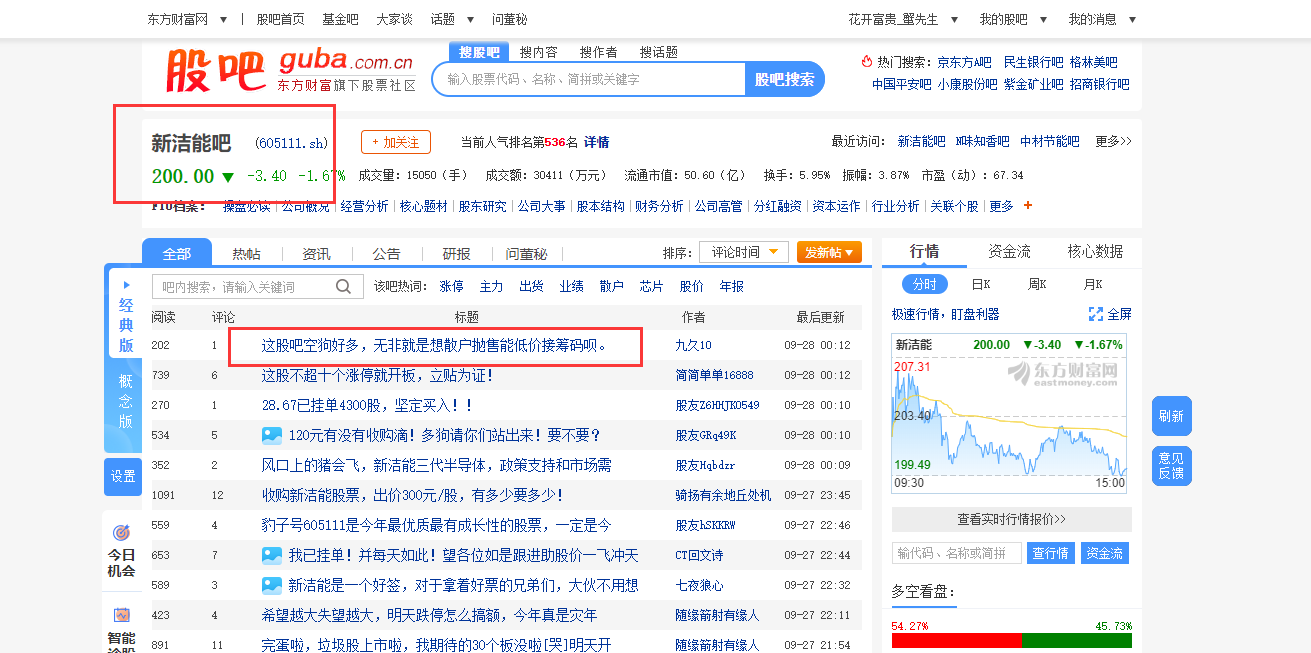
Task: Click main stock search input field
Action: pos(589,79)
